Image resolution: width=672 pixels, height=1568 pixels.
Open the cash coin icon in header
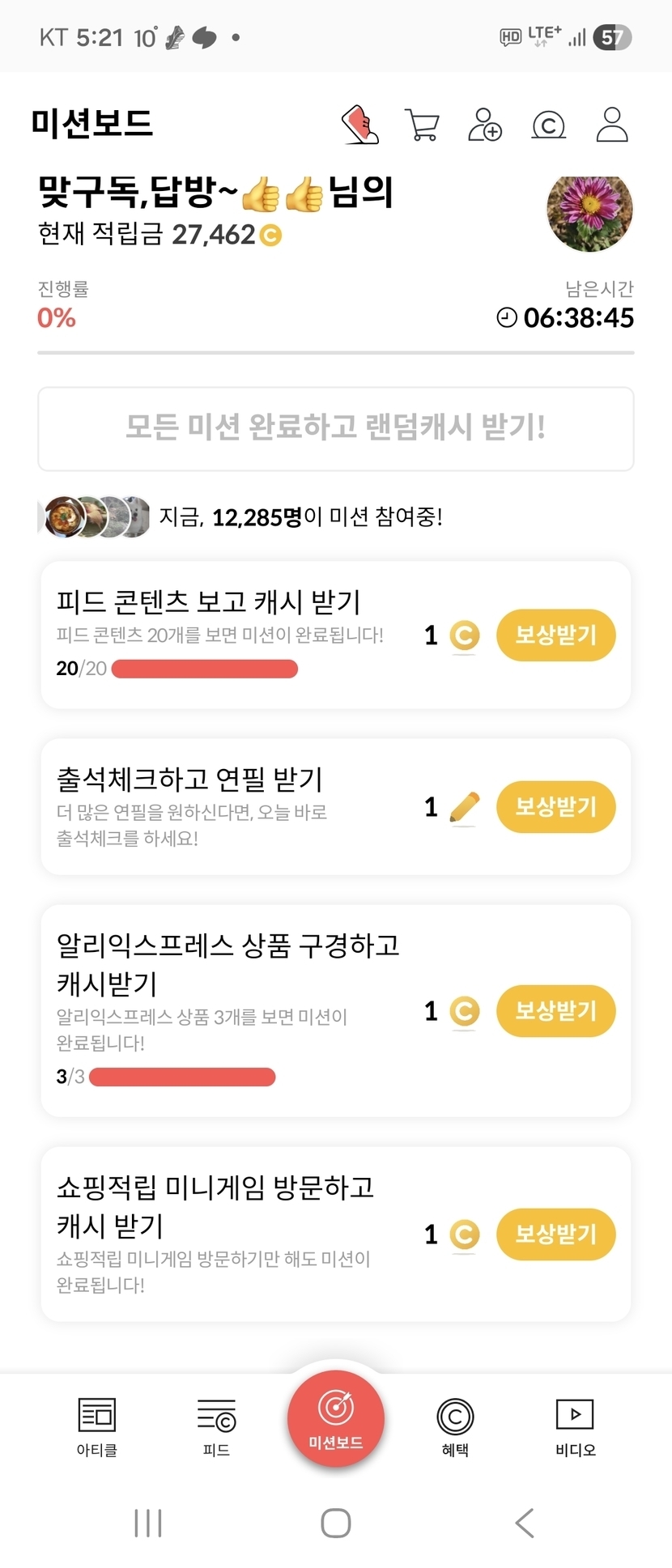[548, 125]
